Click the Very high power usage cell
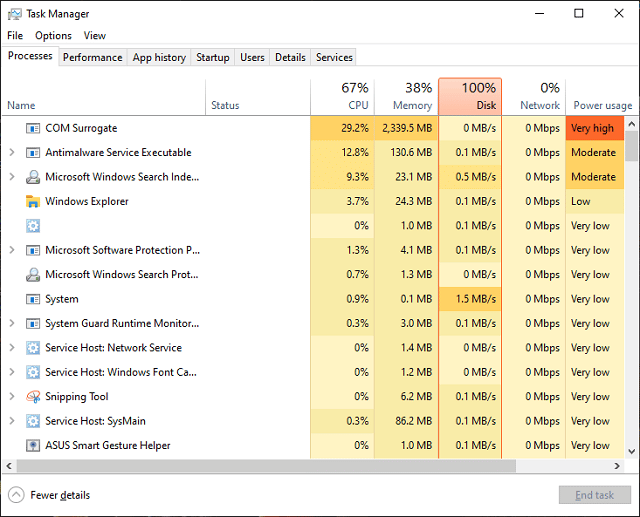The height and width of the screenshot is (517, 640). point(595,129)
